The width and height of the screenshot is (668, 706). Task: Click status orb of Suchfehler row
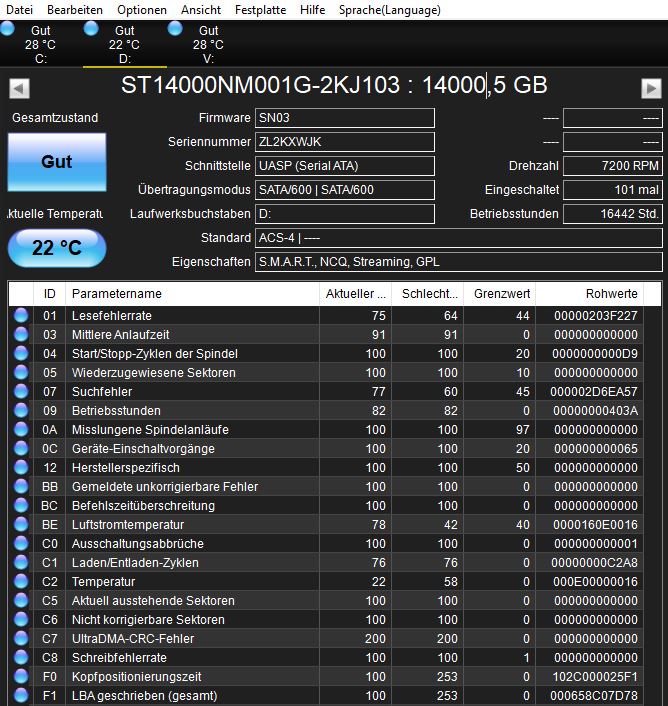tap(21, 391)
